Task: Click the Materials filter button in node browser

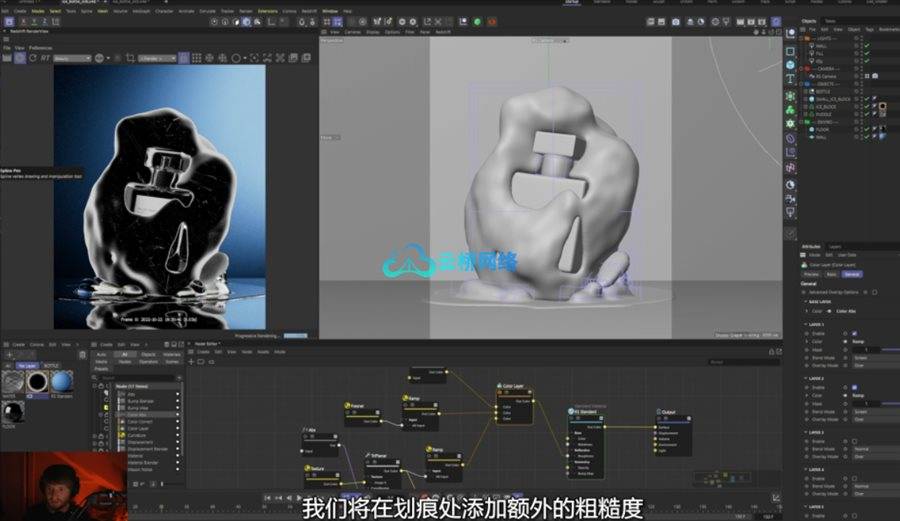Action: (170, 354)
